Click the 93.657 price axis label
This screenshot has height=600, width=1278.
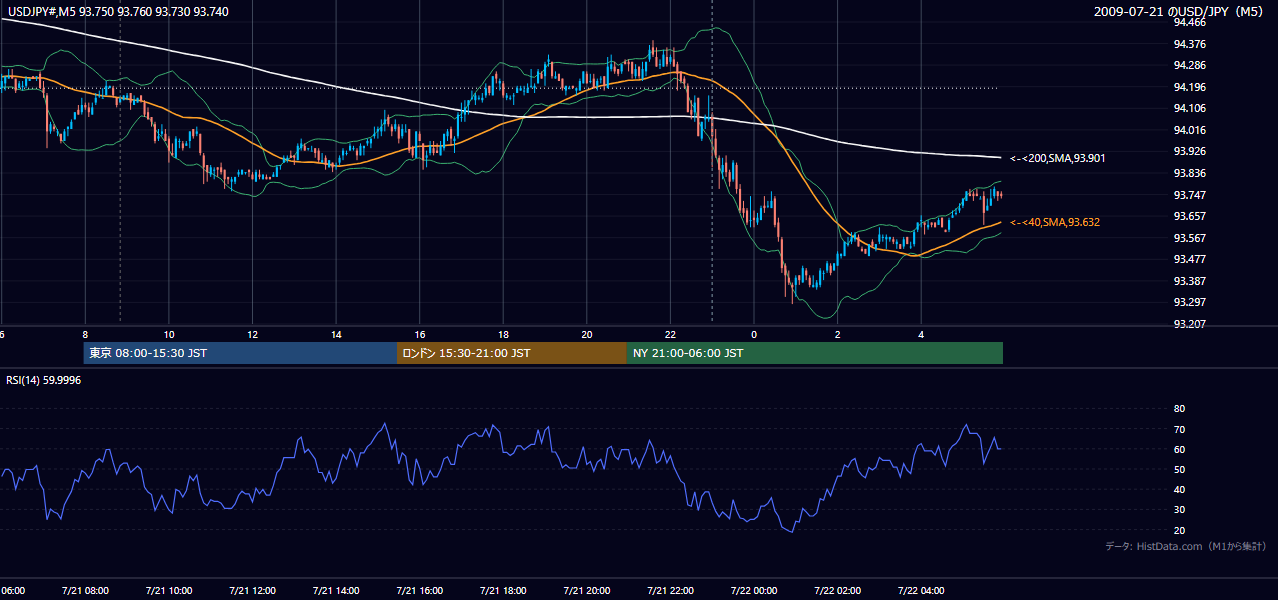(x=1189, y=216)
